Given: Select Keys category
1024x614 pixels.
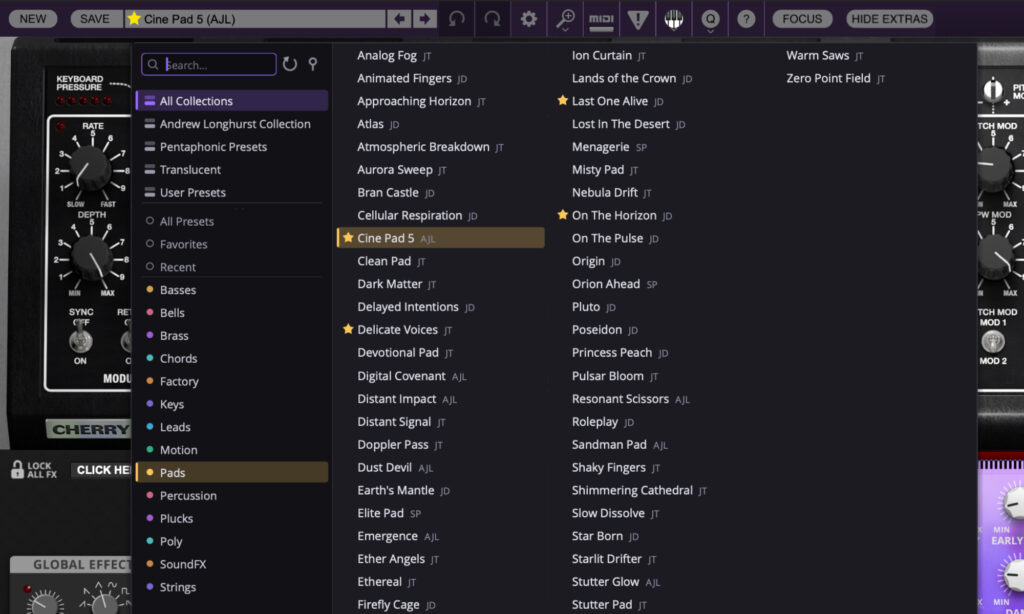Looking at the screenshot, I should [x=172, y=404].
